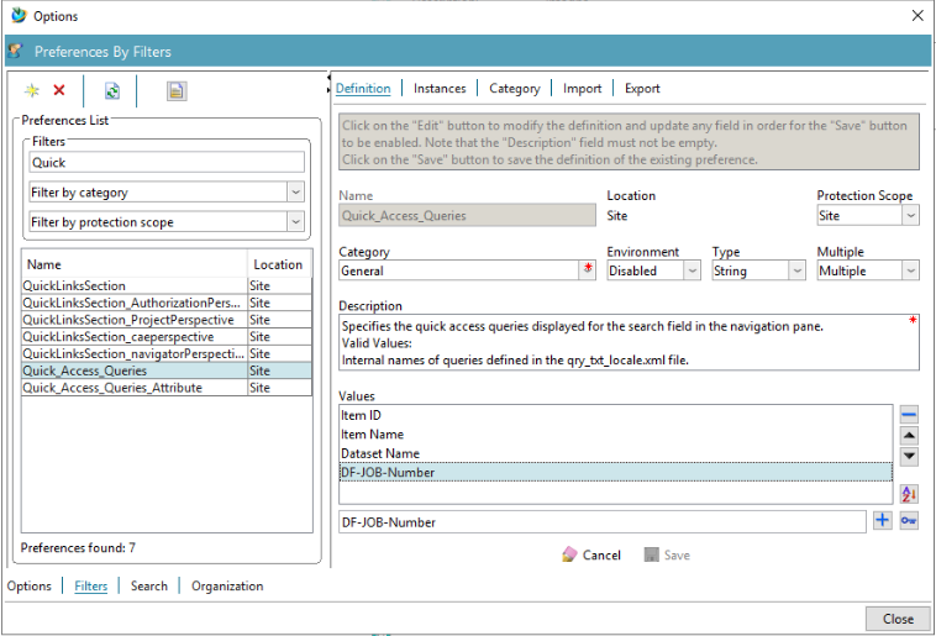Remove selected value with minus icon
The width and height of the screenshot is (936, 636).
(909, 414)
